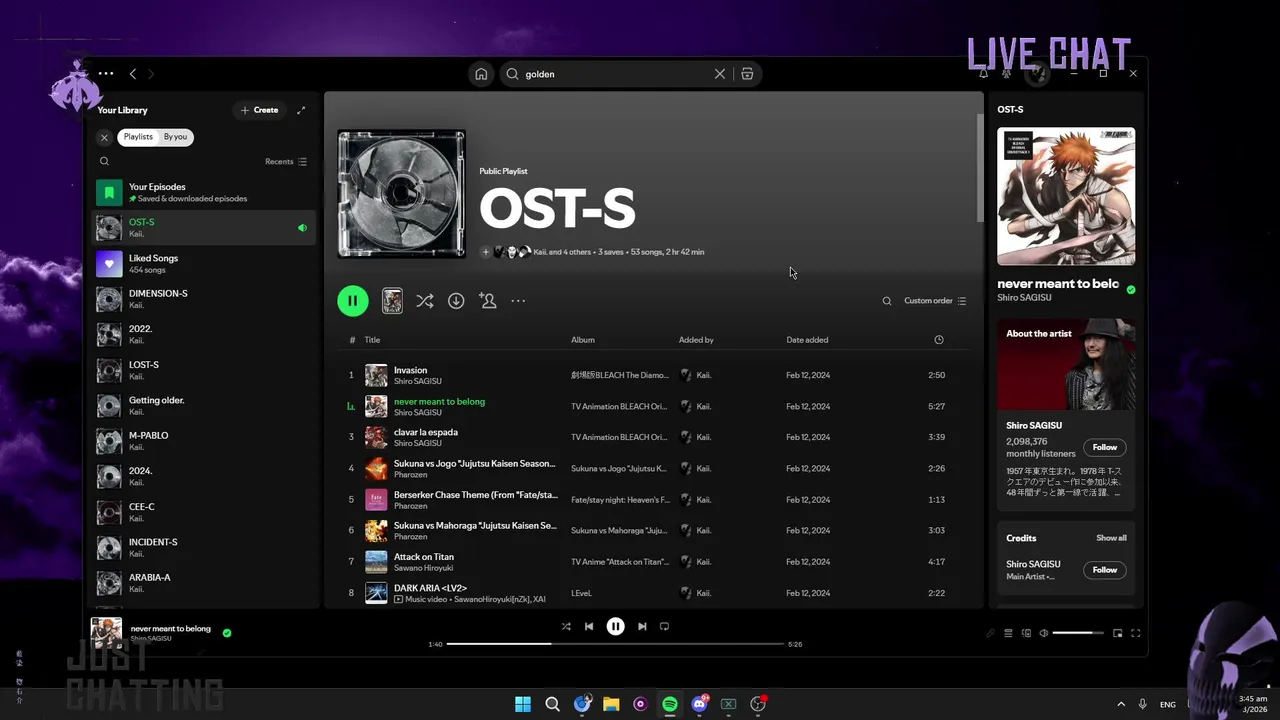
Task: Play the track 'Invasion'
Action: pyautogui.click(x=410, y=370)
